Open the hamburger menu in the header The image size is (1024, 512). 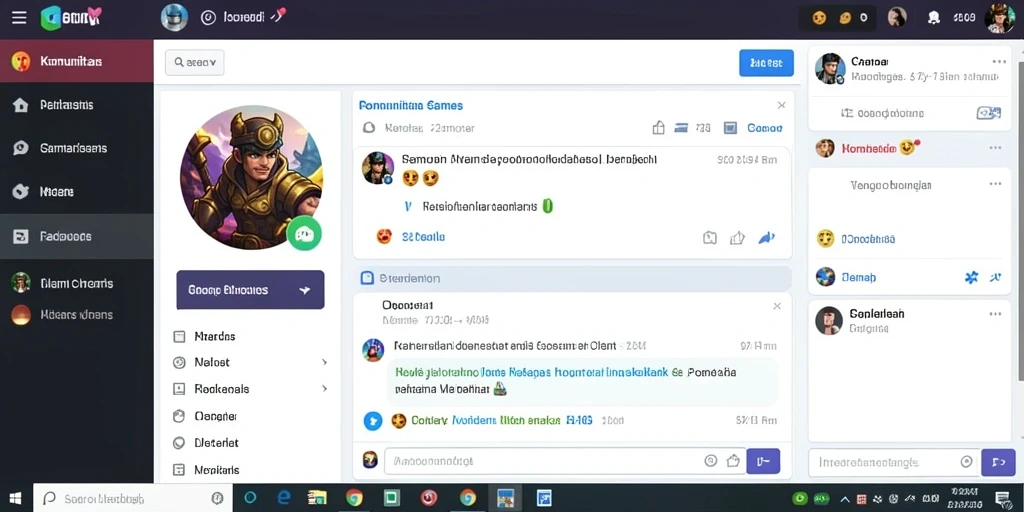[x=20, y=18]
